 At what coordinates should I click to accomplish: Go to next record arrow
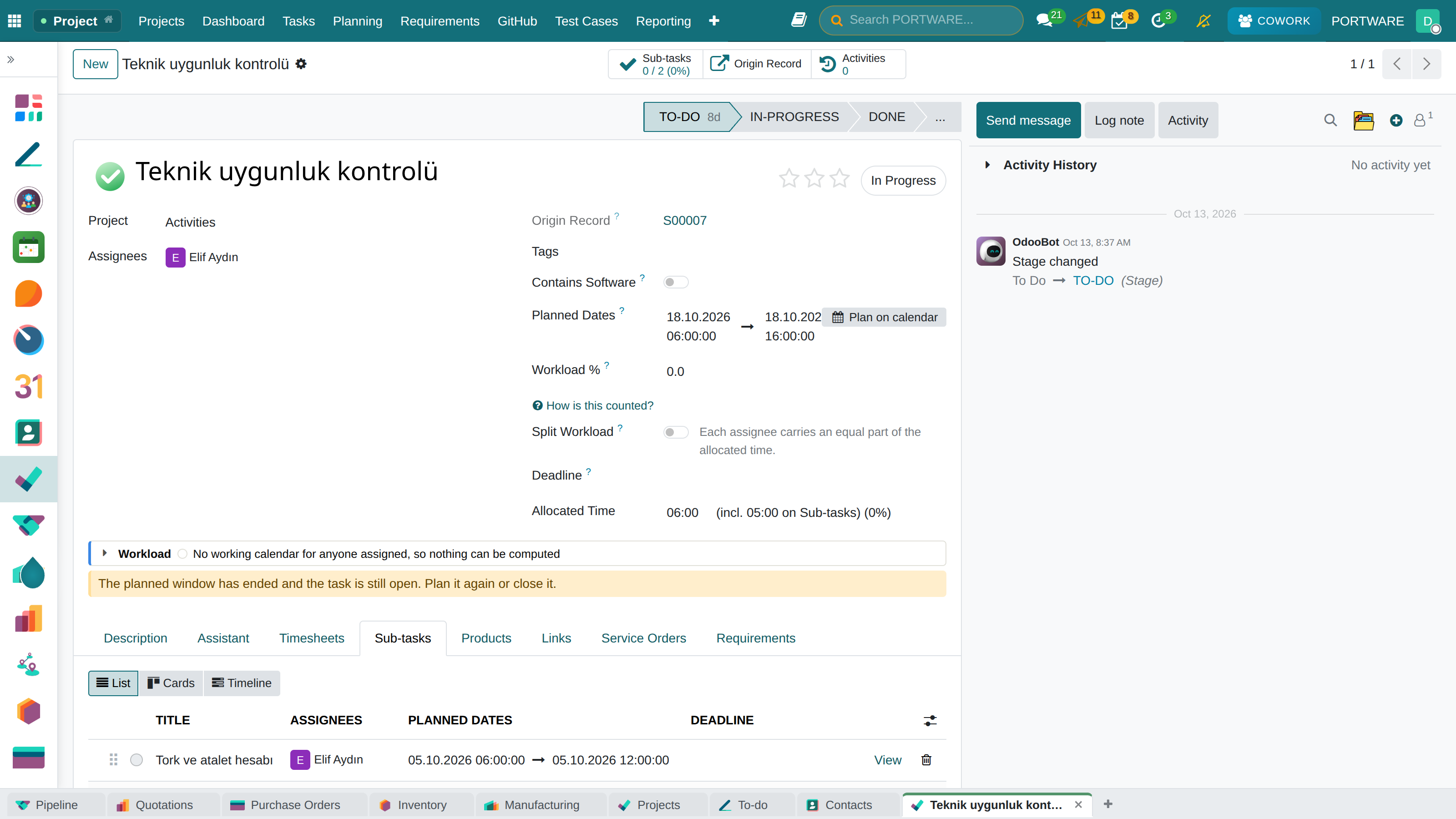1426,64
